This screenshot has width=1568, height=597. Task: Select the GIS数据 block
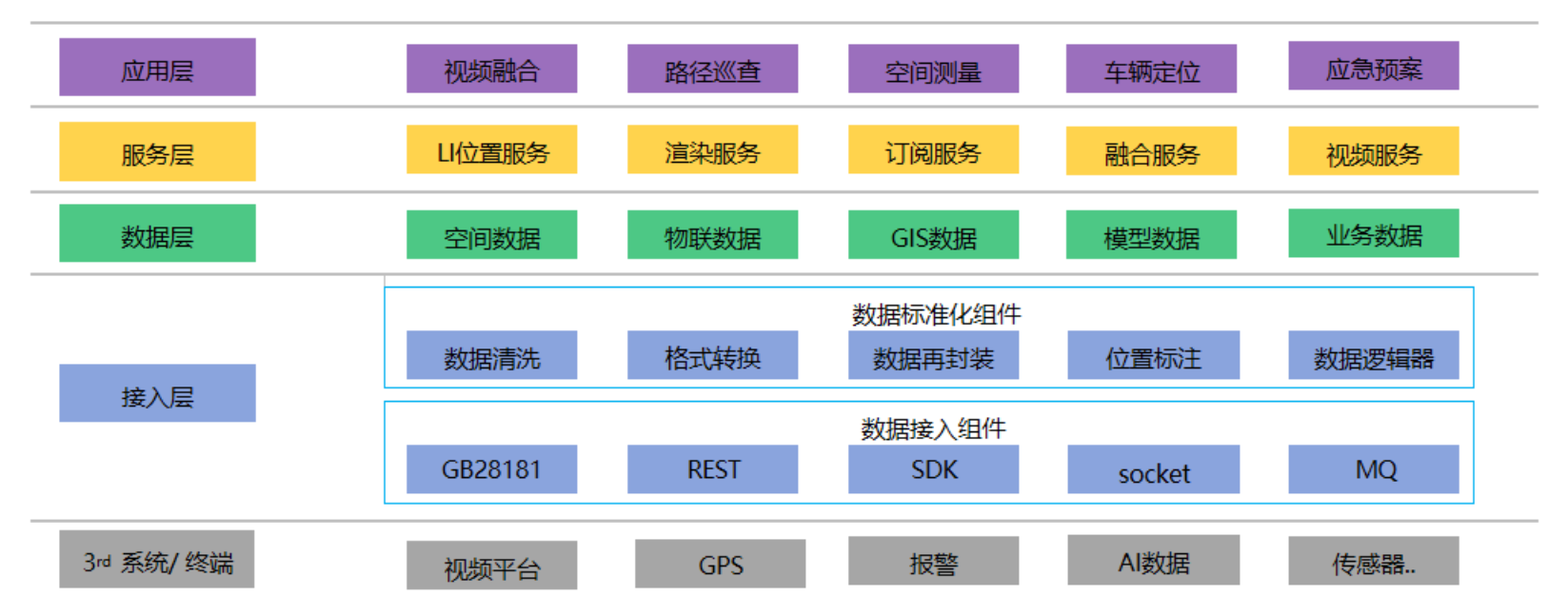click(933, 235)
